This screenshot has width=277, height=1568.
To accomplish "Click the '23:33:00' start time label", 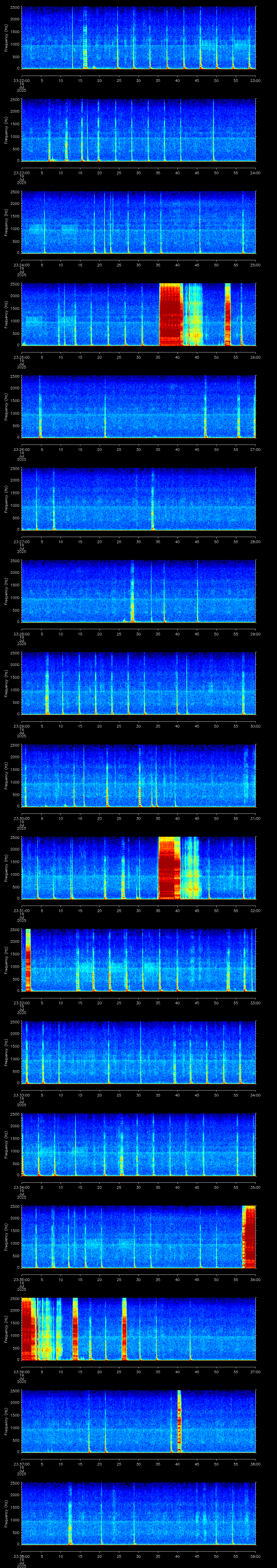I will [21, 1095].
